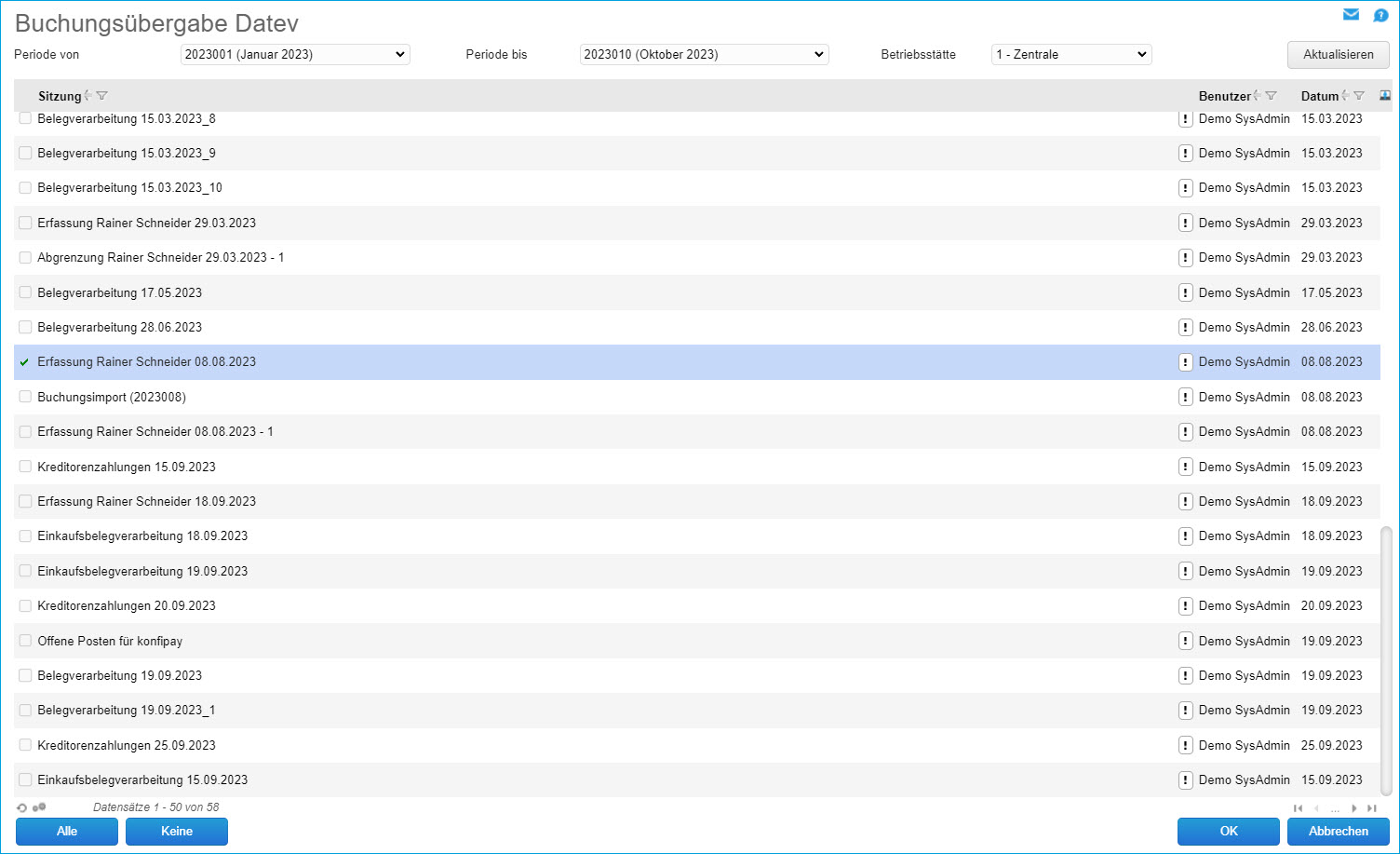
Task: Click the filter funnel on Benutzer column
Action: (1272, 96)
